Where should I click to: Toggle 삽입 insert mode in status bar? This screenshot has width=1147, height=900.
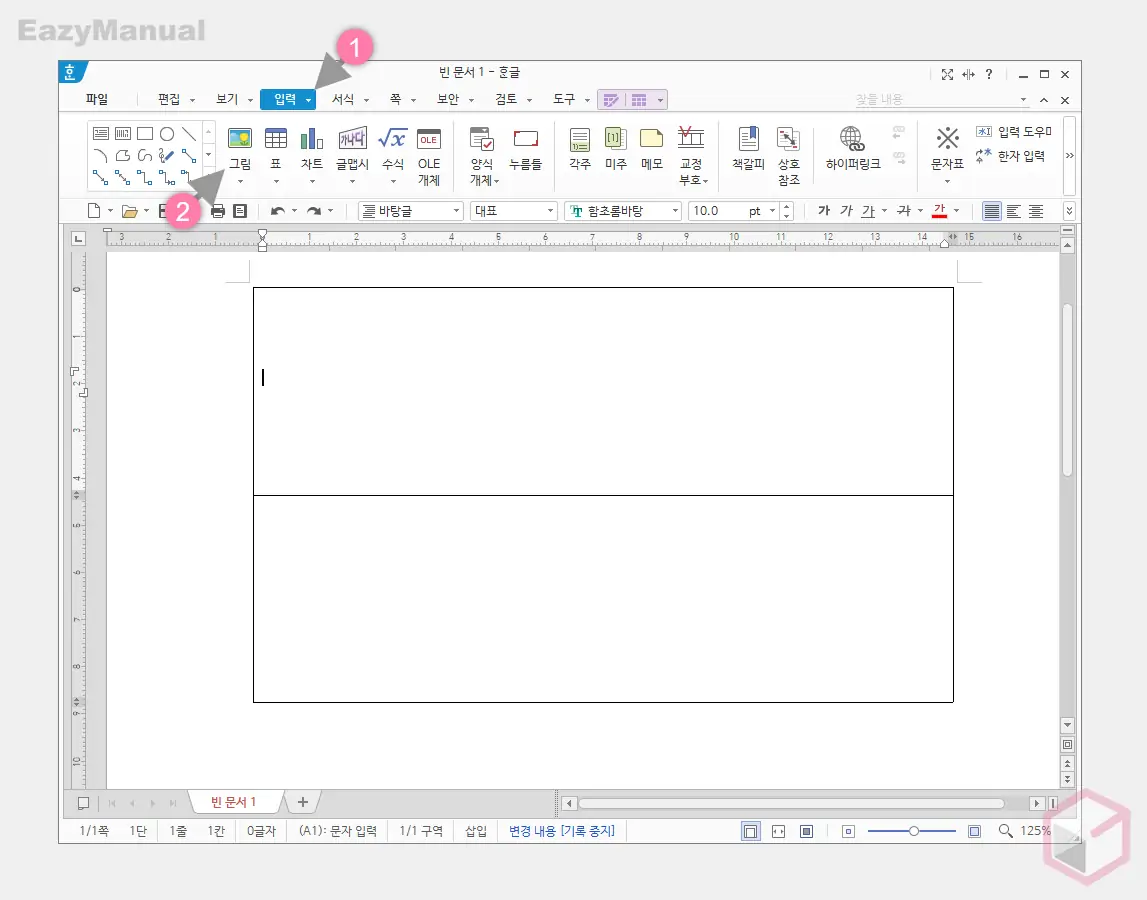point(476,831)
